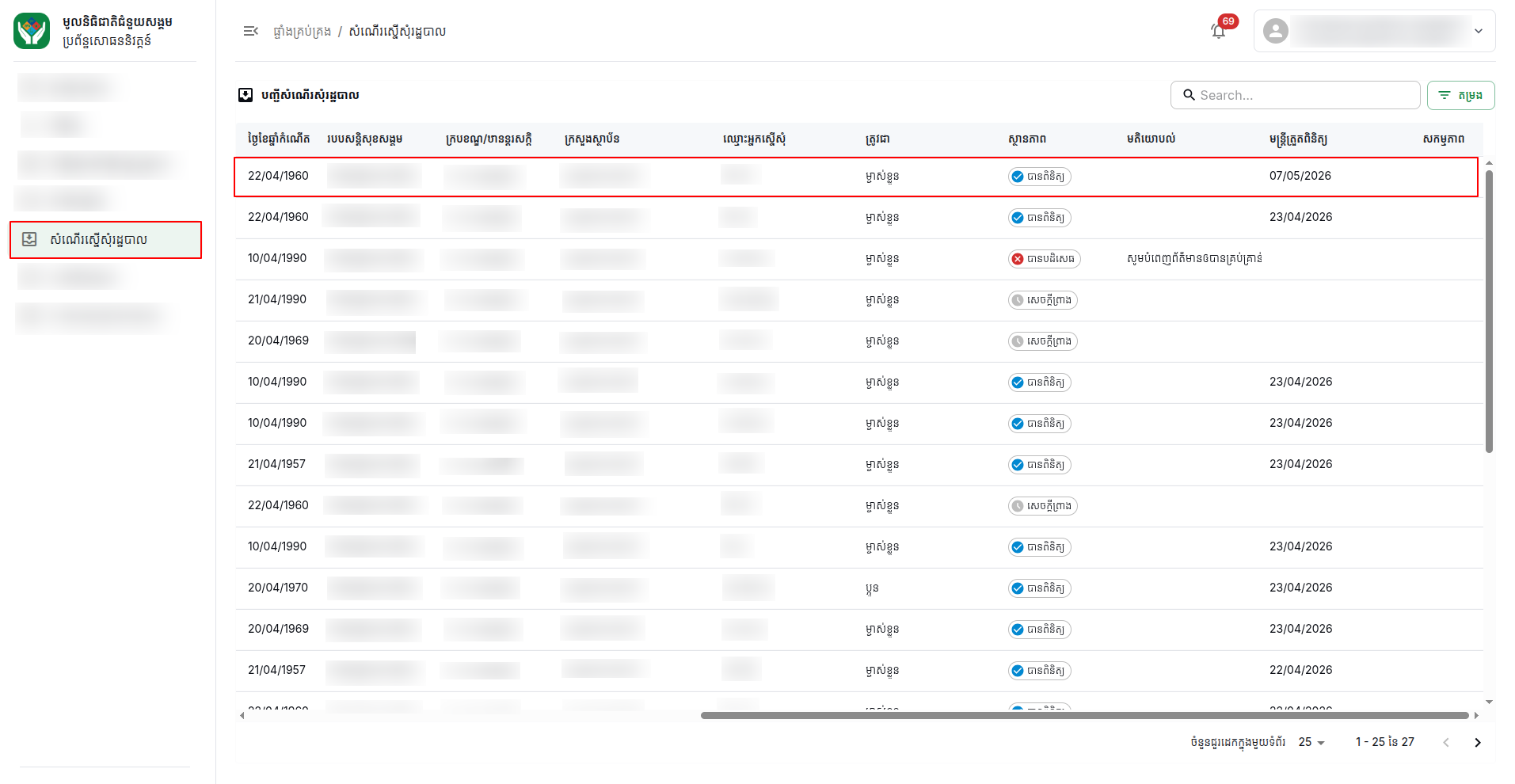Click birth date 20/04/1970 cell

[x=278, y=588]
